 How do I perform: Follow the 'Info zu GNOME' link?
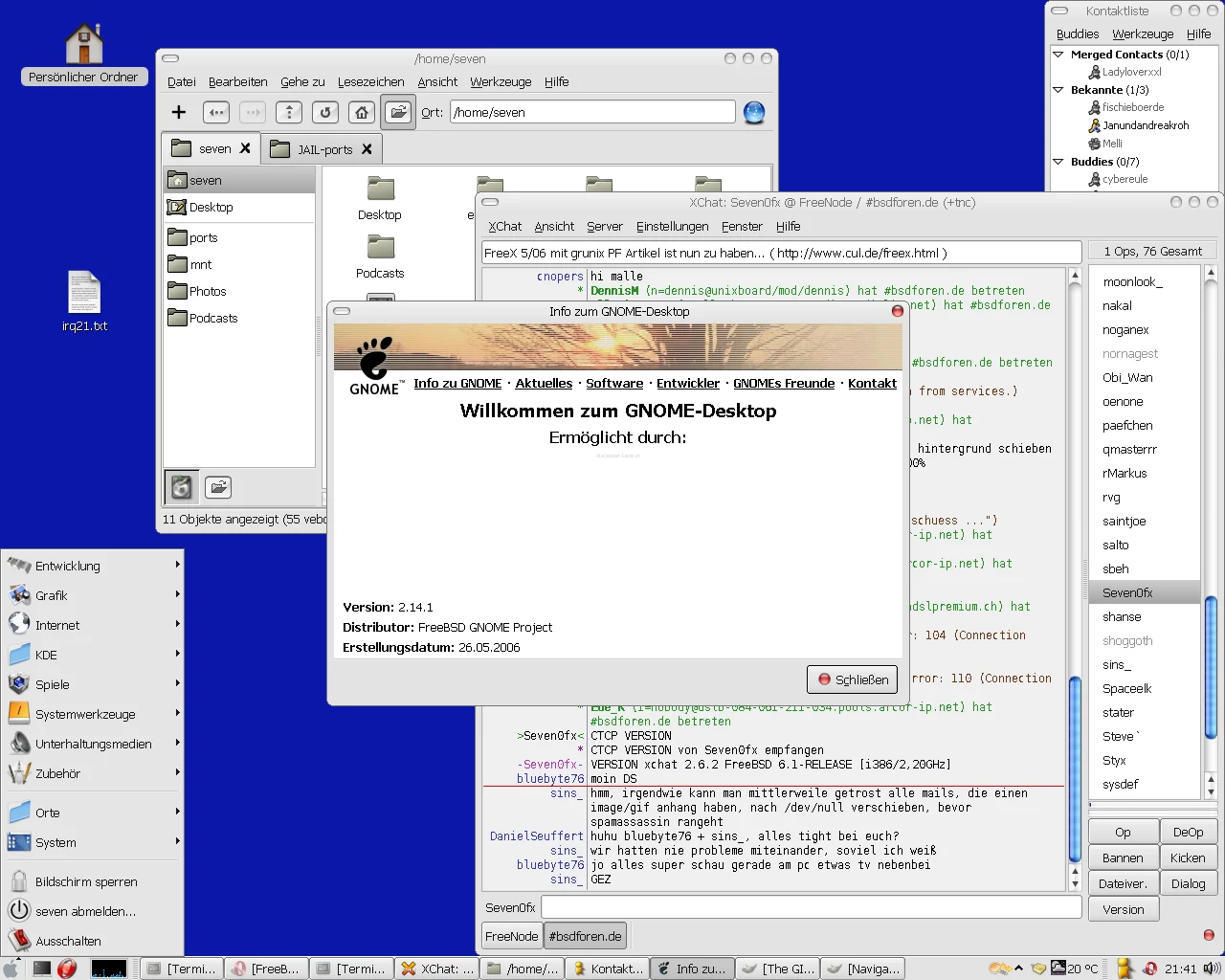[x=457, y=383]
